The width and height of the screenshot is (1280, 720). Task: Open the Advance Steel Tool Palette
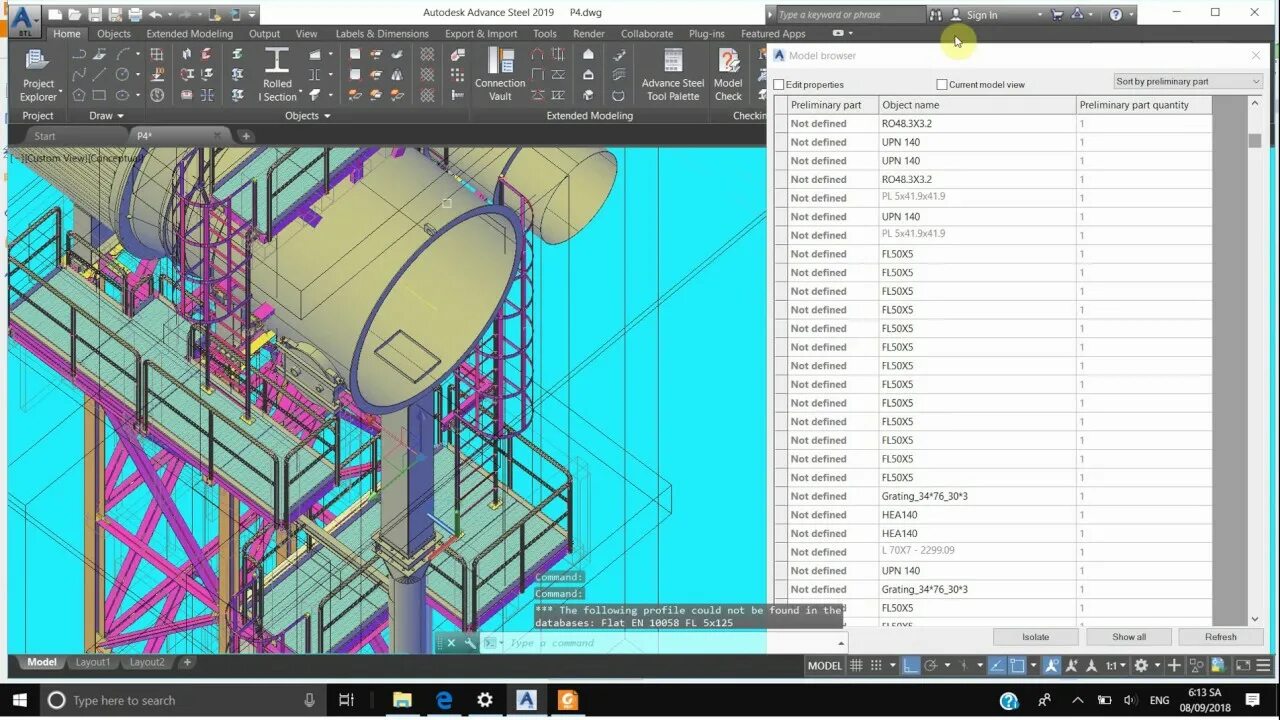point(673,74)
